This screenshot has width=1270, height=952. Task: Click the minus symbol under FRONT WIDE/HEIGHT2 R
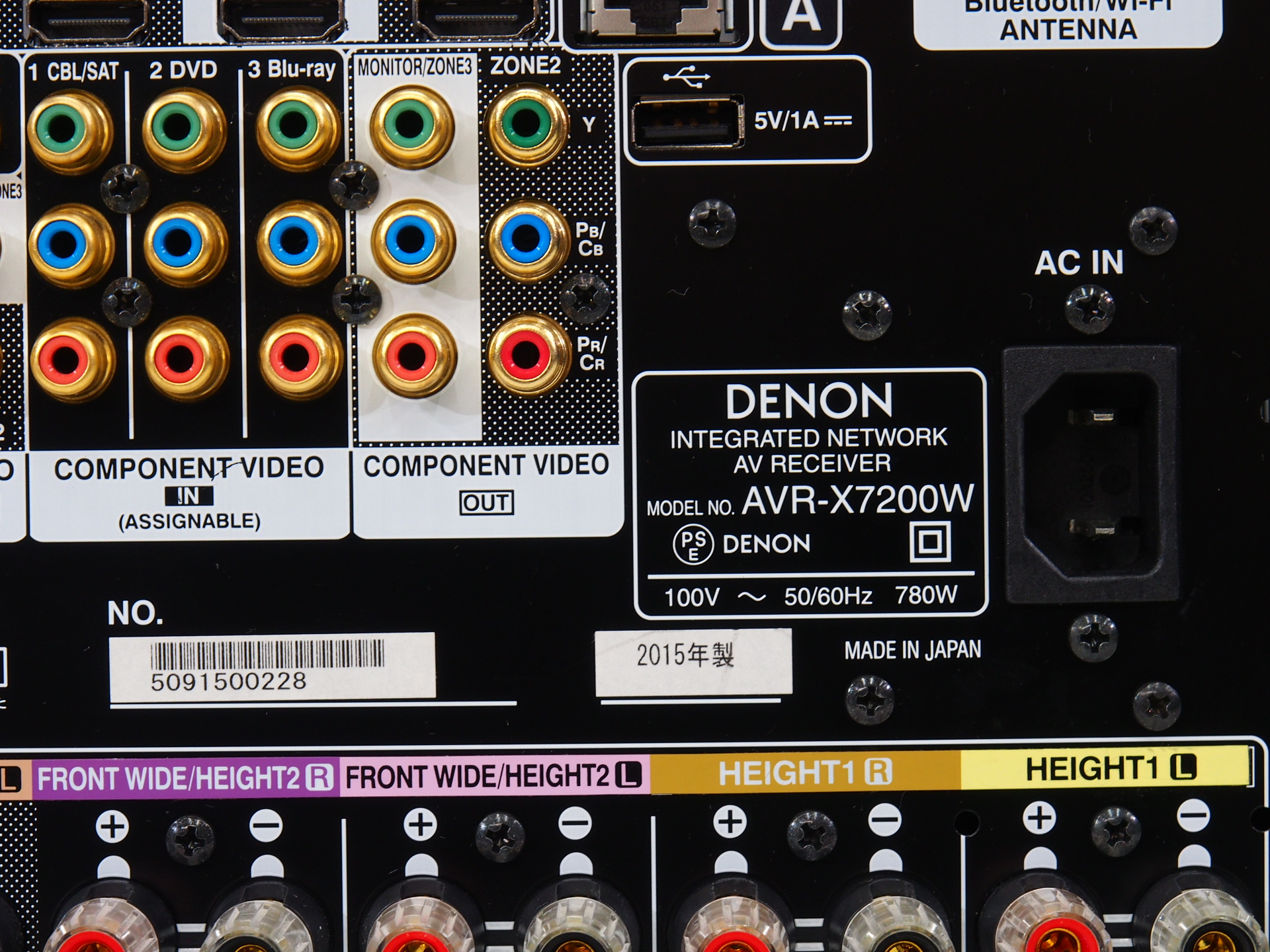[x=266, y=825]
